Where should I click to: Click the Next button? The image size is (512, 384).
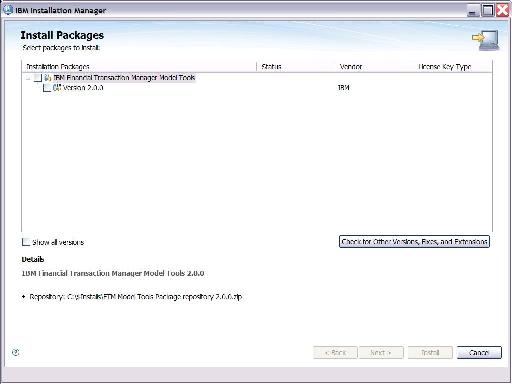[x=381, y=352]
